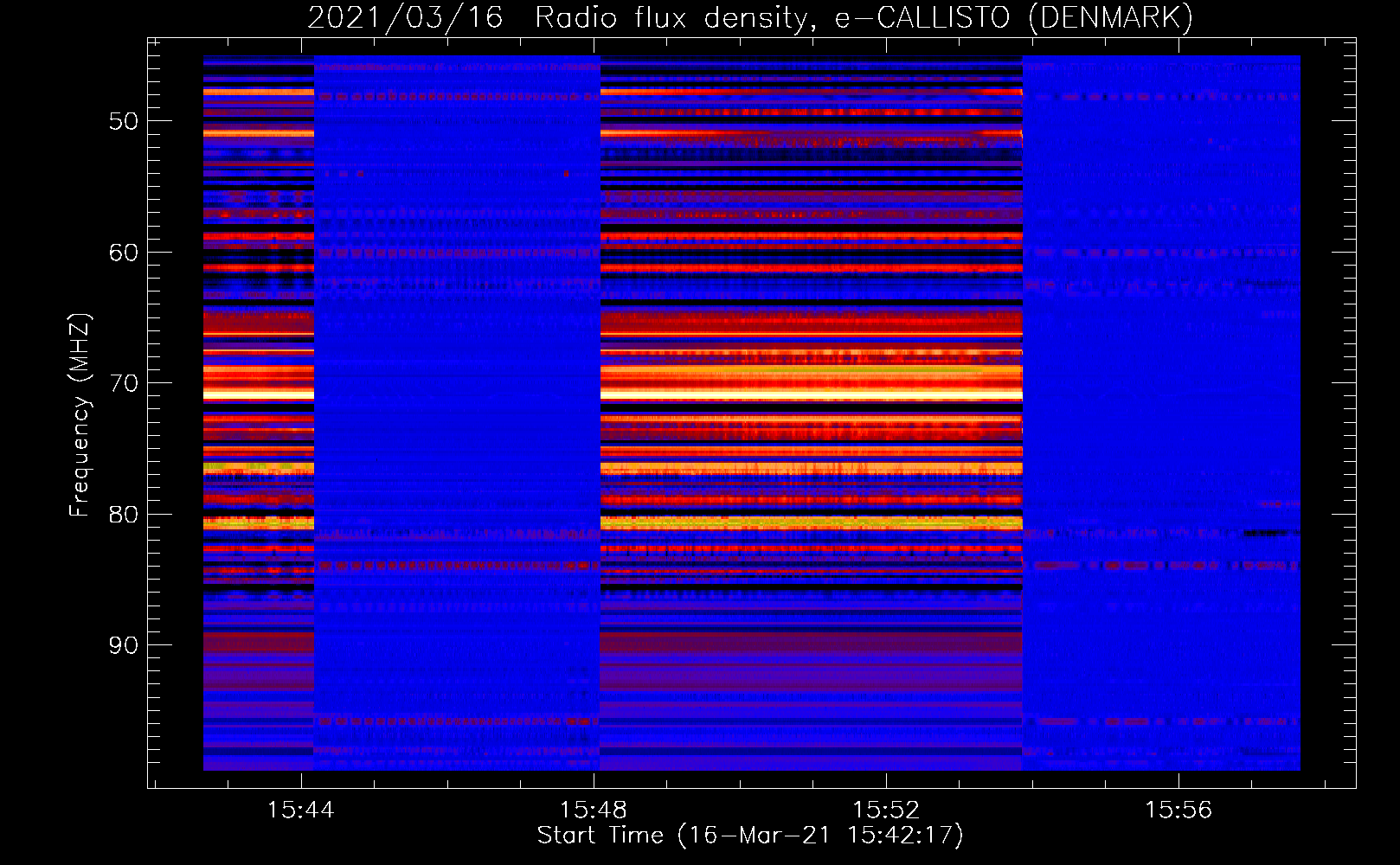
Task: Click the 15:56 time tick label
Action: 1178,810
